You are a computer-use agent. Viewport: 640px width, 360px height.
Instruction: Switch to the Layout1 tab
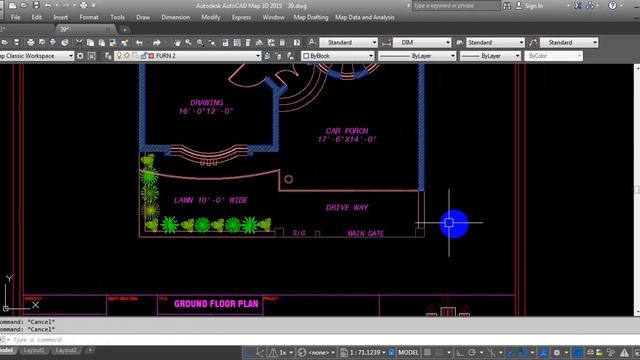[33, 351]
